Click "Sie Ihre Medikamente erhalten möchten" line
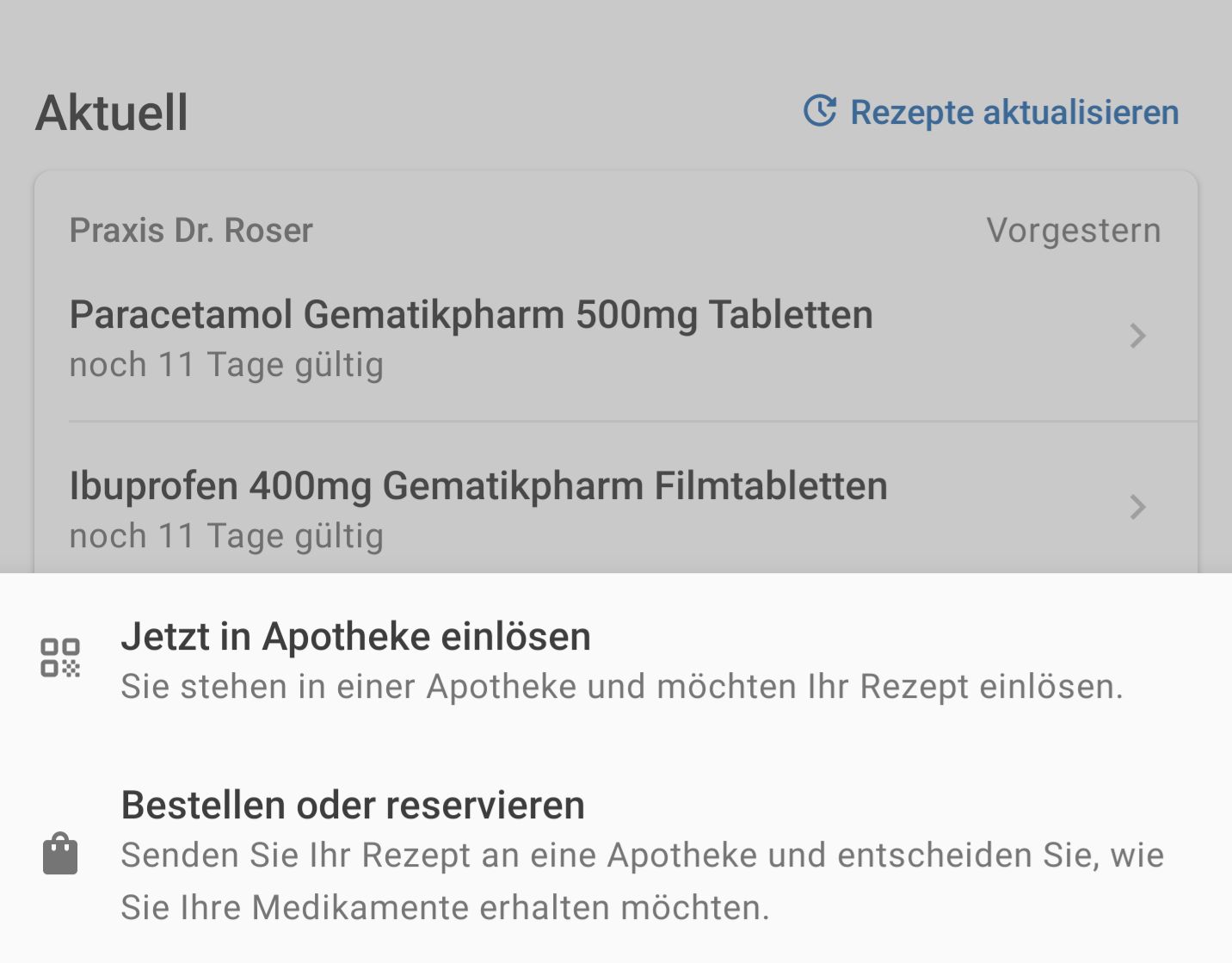This screenshot has height=963, width=1232. pyautogui.click(x=445, y=908)
